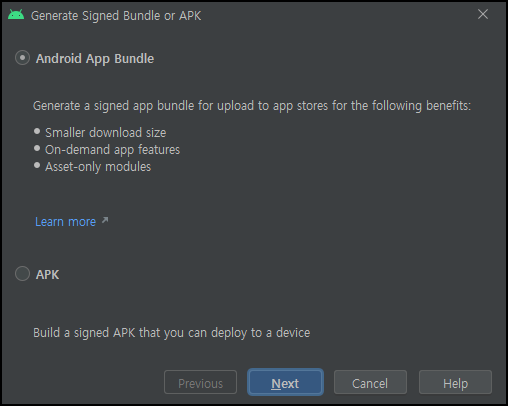Click the Android App Bundle label text
The width and height of the screenshot is (508, 406).
pyautogui.click(x=95, y=59)
